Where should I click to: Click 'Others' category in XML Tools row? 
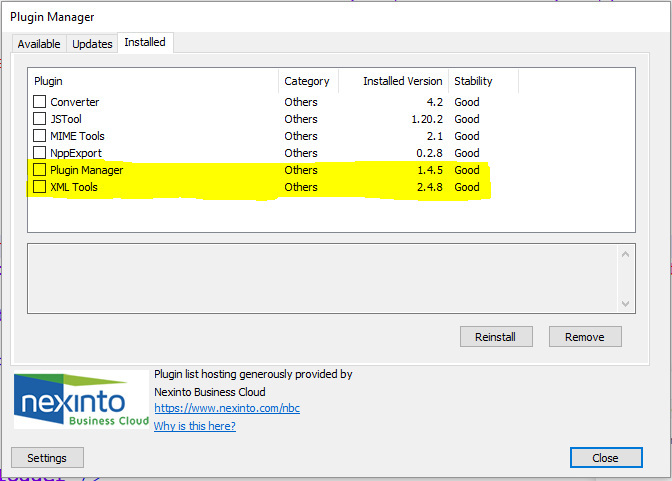[x=301, y=187]
